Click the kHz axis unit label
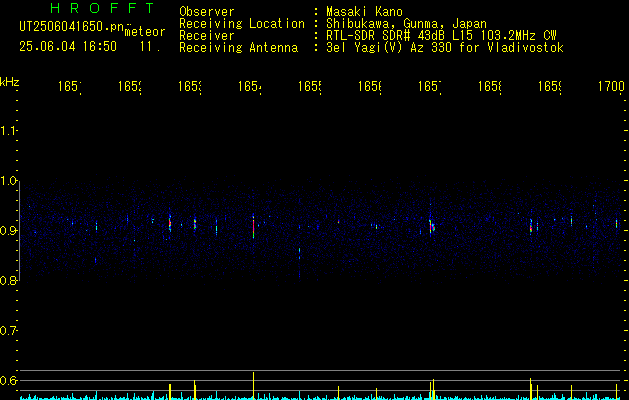 (x=9, y=82)
